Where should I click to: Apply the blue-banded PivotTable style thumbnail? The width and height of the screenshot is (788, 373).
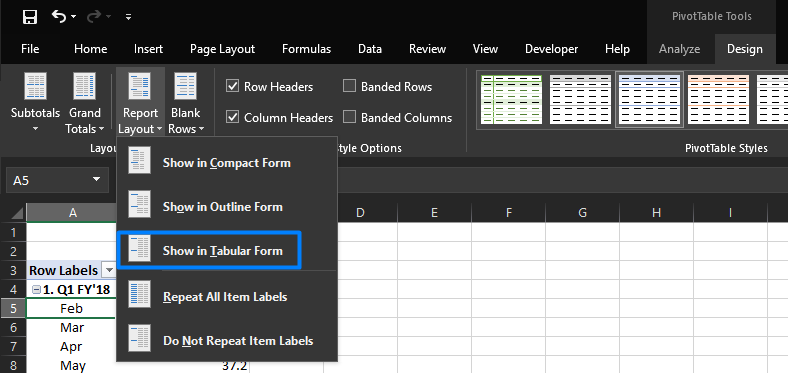click(649, 99)
